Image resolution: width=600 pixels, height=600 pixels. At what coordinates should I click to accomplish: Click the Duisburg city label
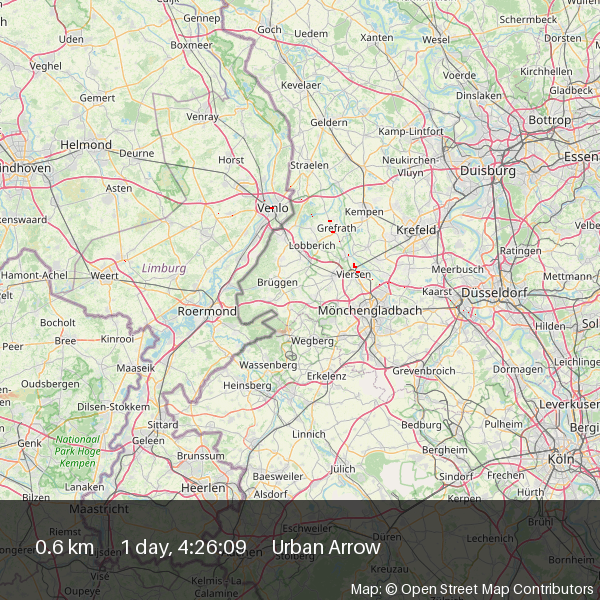coord(487,171)
